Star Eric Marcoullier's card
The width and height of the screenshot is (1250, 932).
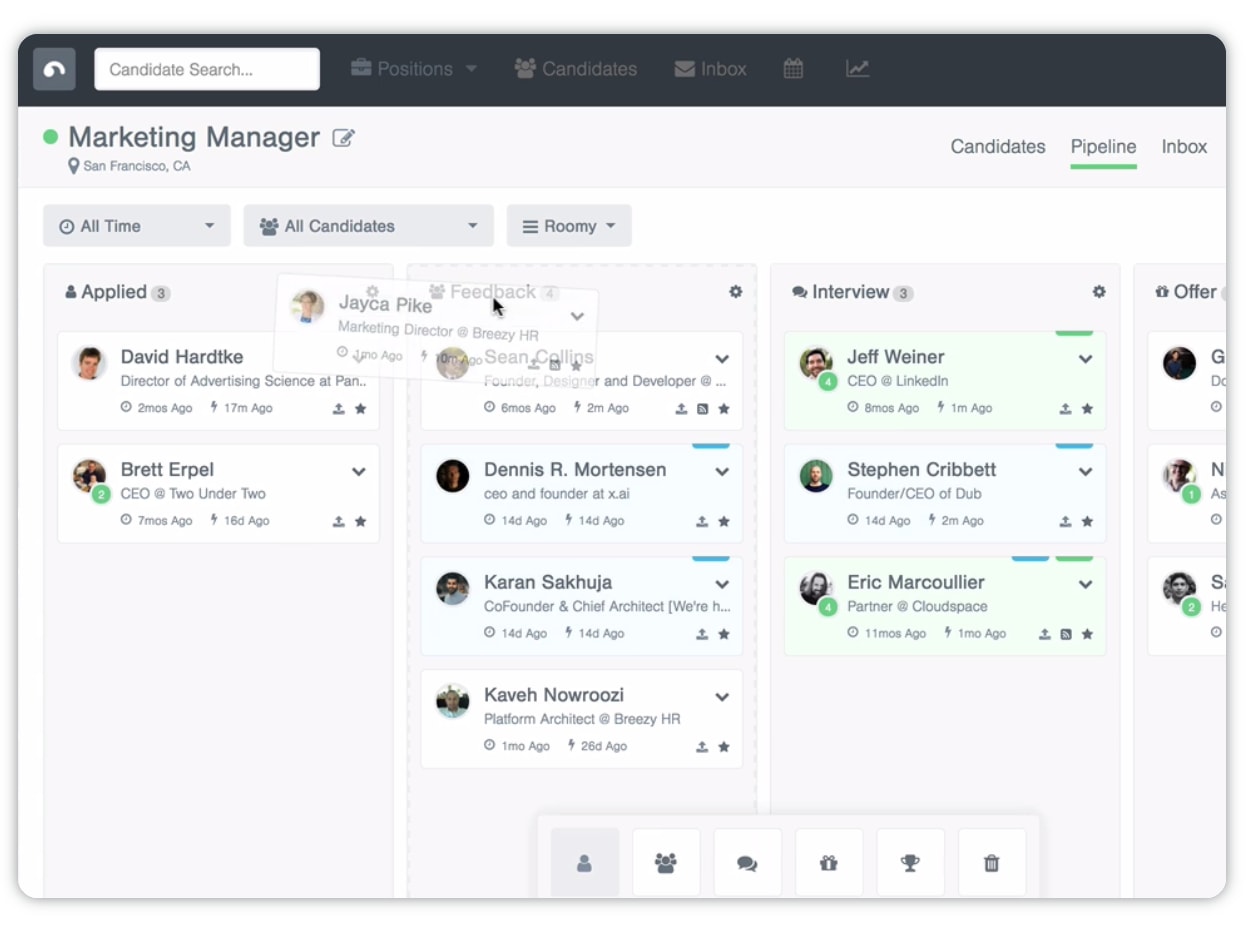point(1087,634)
